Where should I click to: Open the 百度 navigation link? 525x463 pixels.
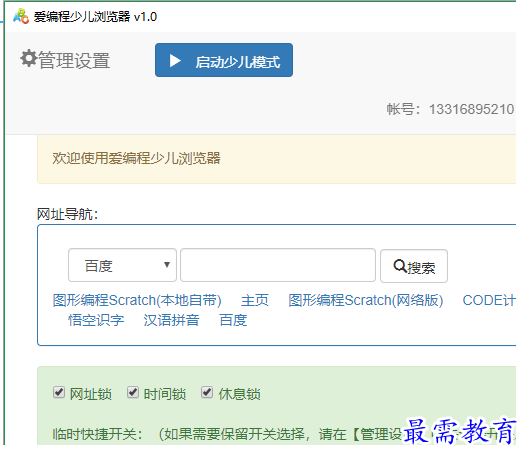pos(233,320)
